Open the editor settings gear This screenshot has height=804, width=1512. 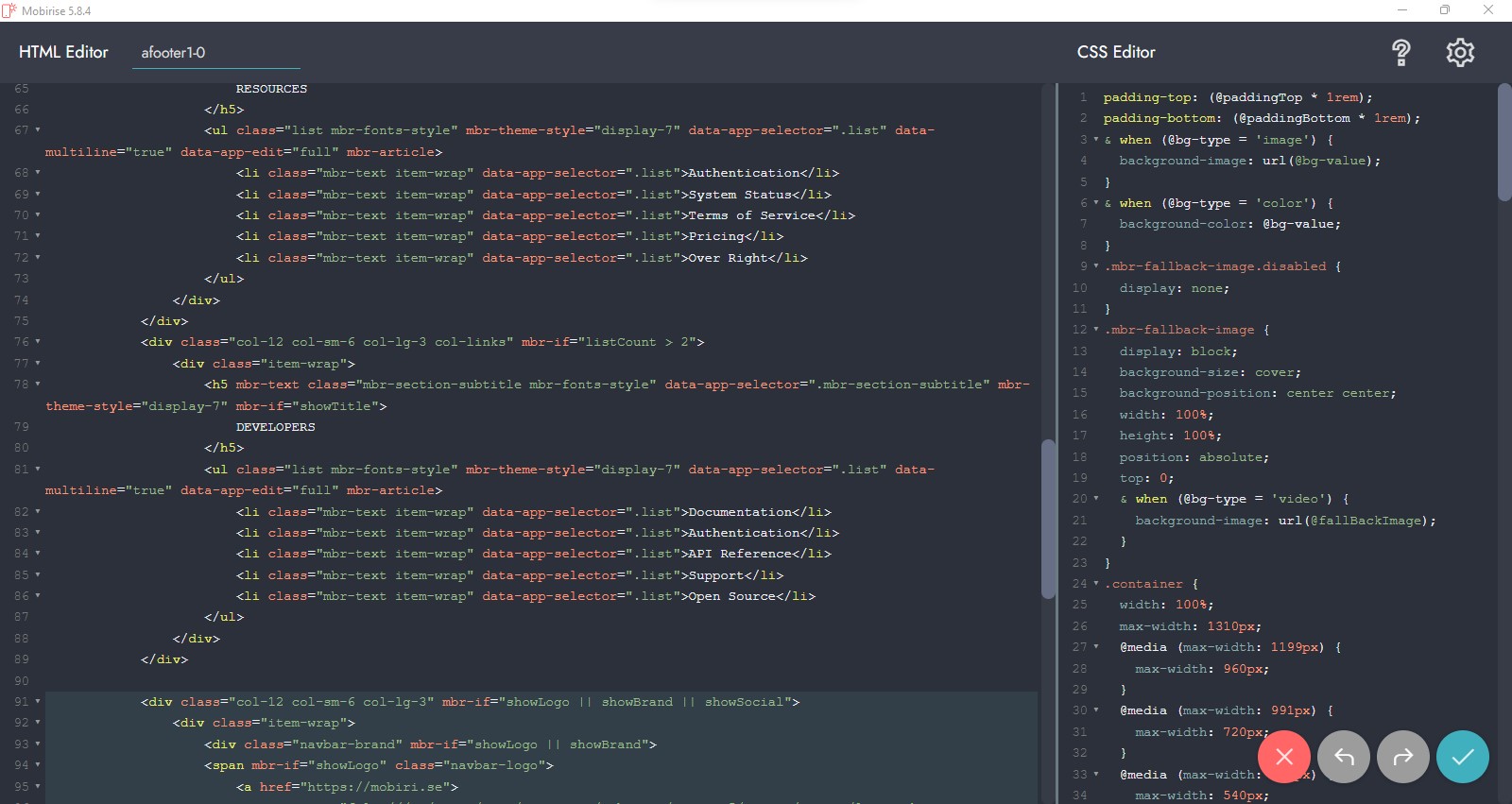point(1460,53)
